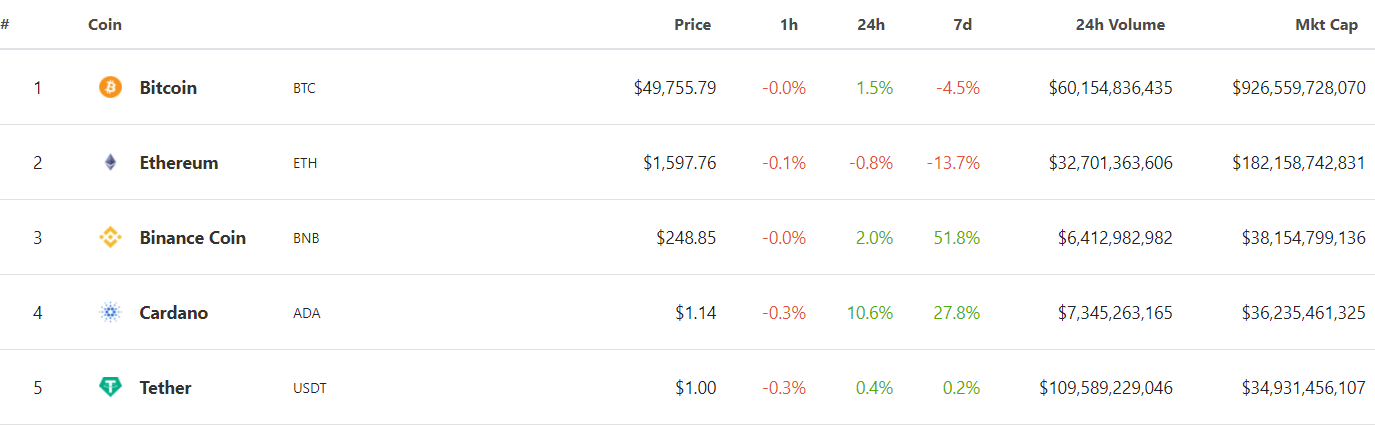Open the Binance Coin name link

click(x=192, y=238)
